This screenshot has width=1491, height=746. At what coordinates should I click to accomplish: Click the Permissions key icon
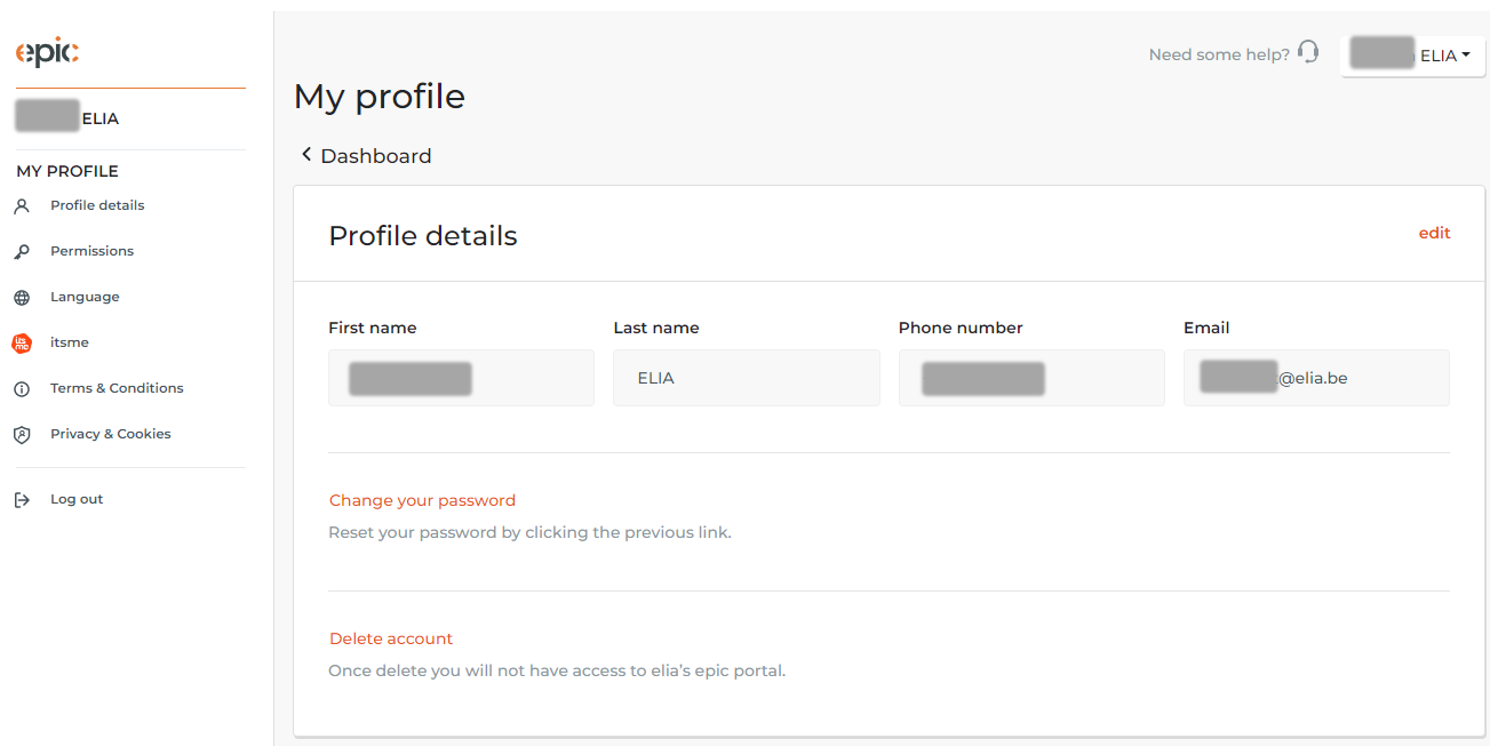[x=22, y=252]
